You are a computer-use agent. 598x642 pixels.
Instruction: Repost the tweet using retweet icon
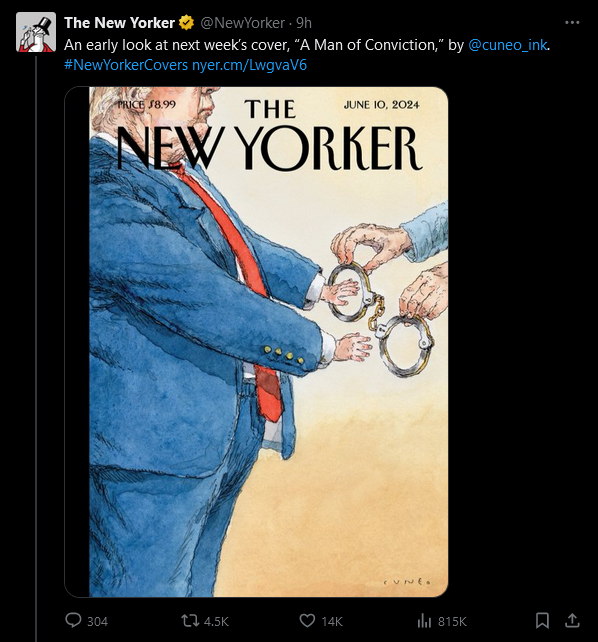click(190, 621)
